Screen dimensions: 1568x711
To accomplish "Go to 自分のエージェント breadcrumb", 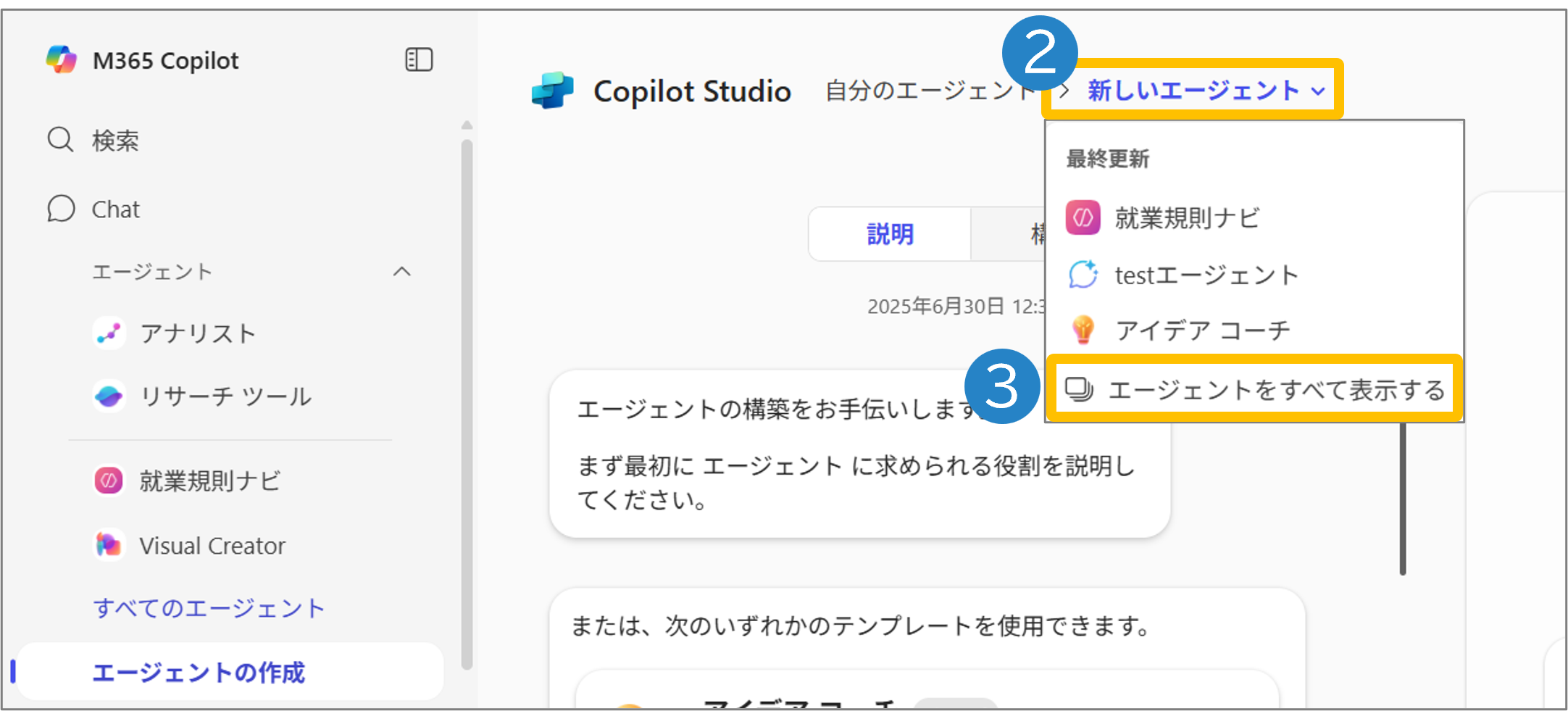I will 930,91.
